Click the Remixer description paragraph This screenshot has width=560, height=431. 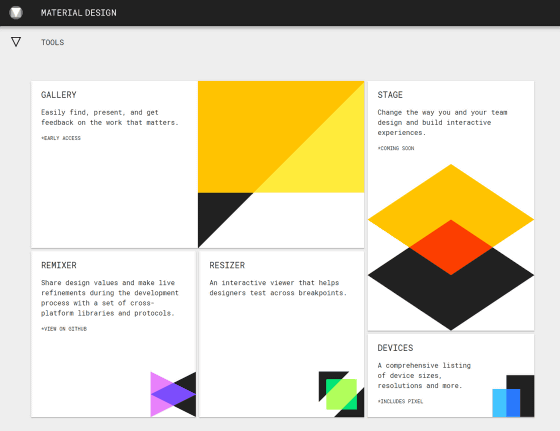tap(110, 298)
